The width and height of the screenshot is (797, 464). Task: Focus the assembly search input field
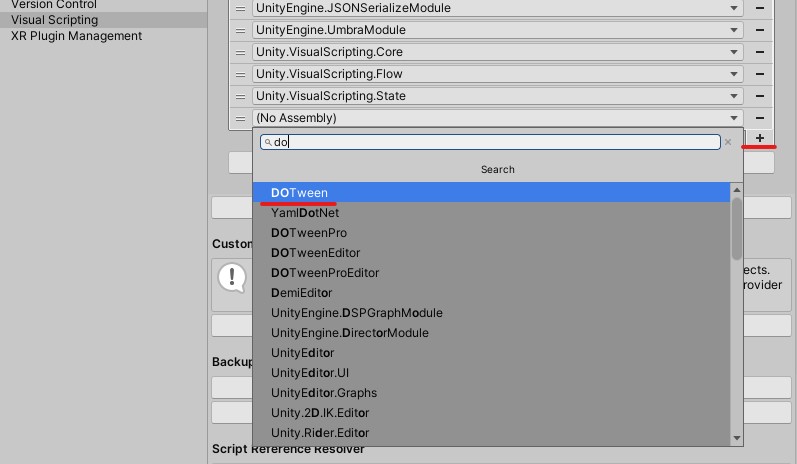click(490, 142)
